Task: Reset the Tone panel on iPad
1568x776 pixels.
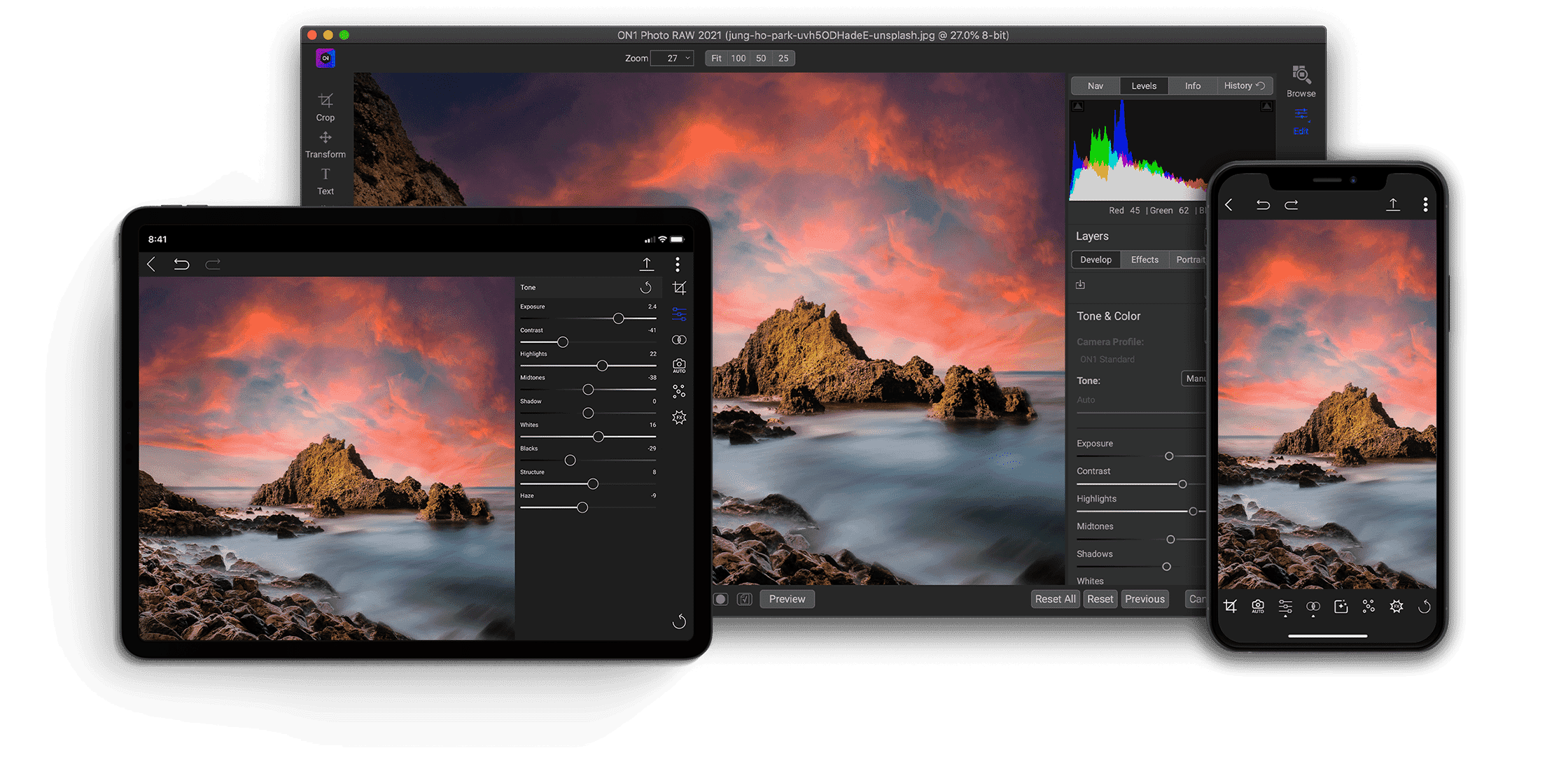Action: pos(645,288)
